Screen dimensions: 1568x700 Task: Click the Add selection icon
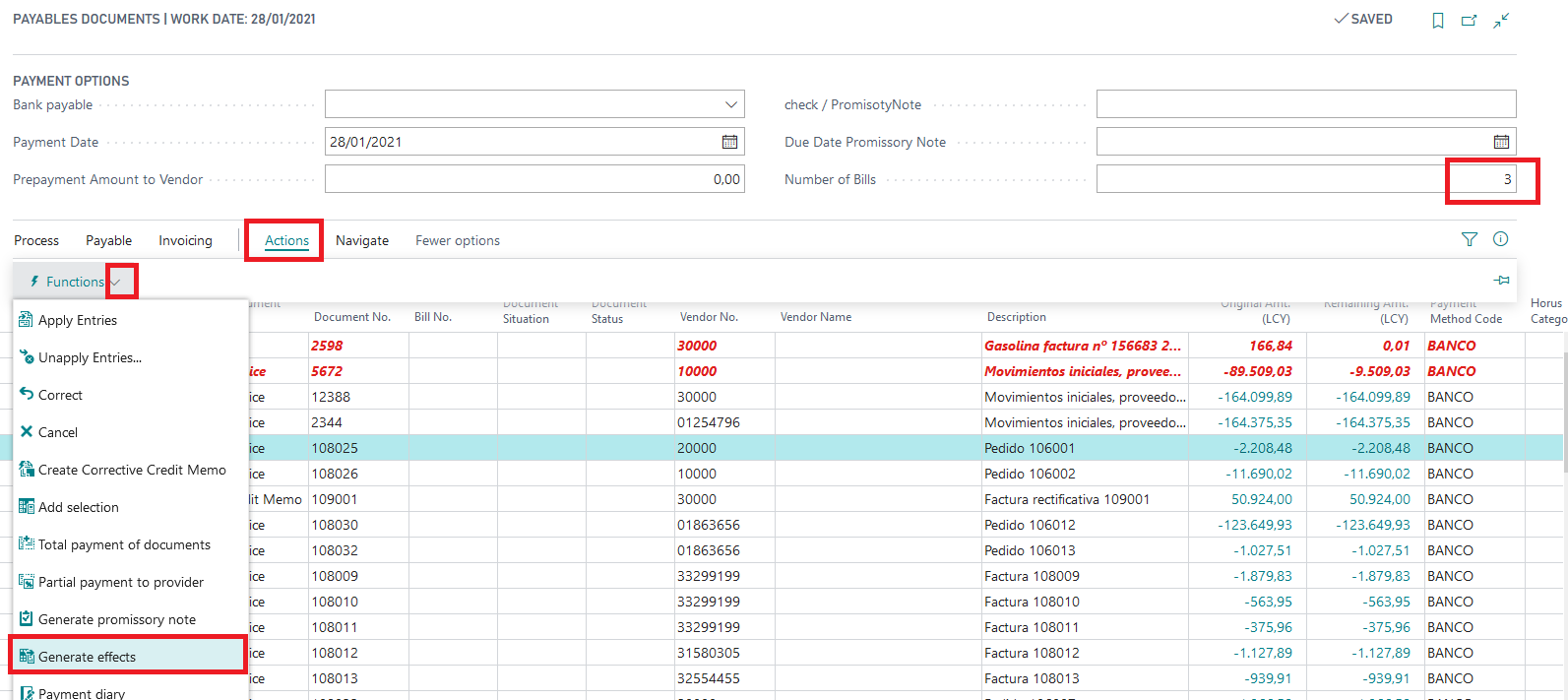pyautogui.click(x=27, y=506)
